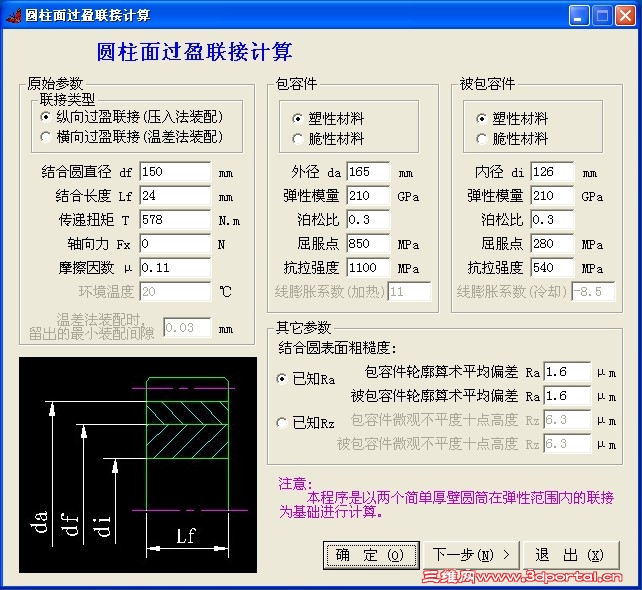Viewport: 642px width, 590px height.
Task: Minimize the 圆柱面过盈联接计算 window
Action: click(x=579, y=16)
